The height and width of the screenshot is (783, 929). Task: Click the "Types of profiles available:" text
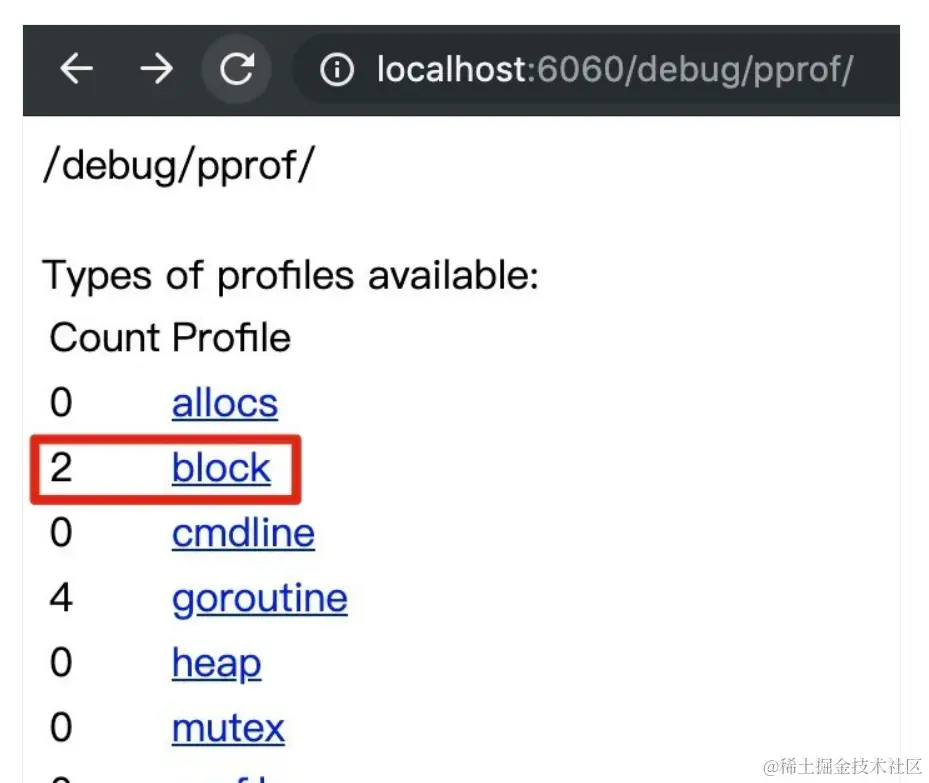coord(290,275)
